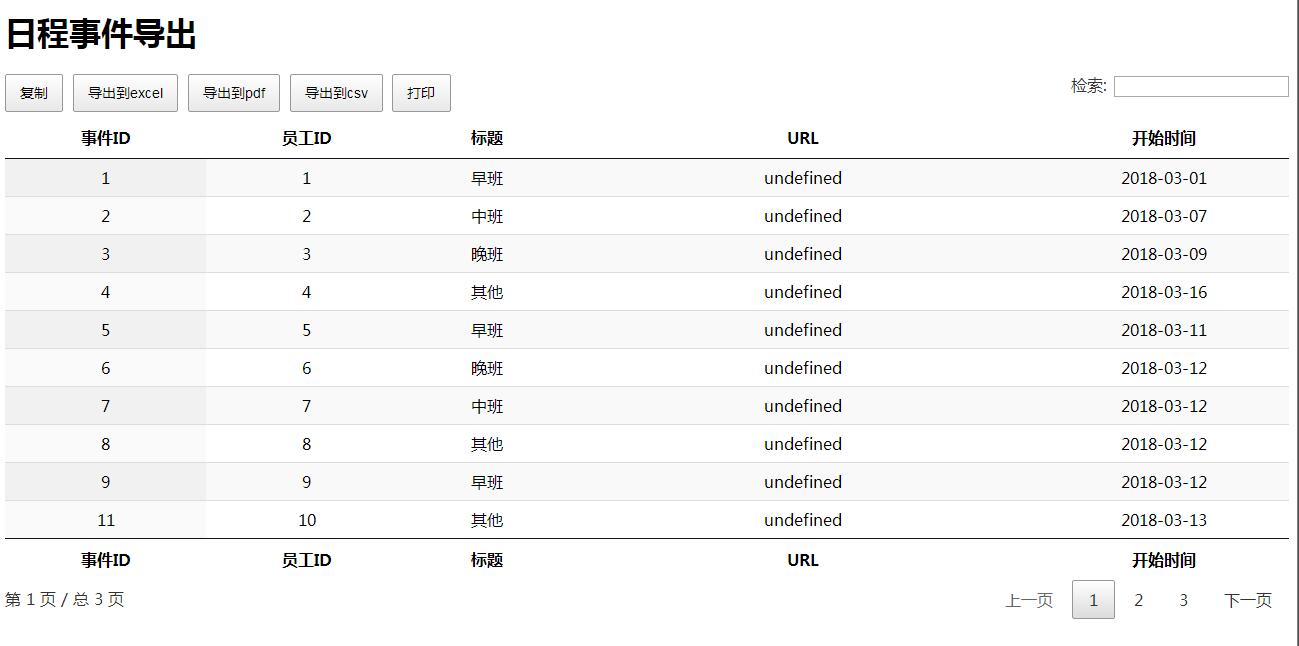Sort table by 标题 column header

coord(487,138)
